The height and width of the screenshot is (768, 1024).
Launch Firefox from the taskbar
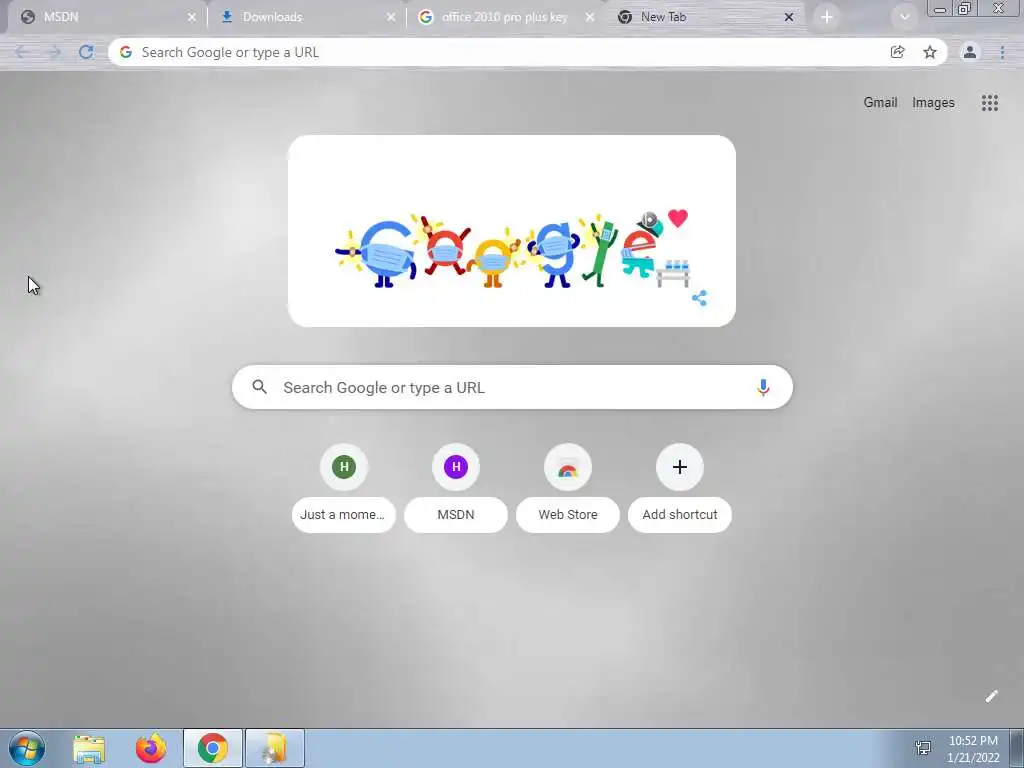point(151,748)
